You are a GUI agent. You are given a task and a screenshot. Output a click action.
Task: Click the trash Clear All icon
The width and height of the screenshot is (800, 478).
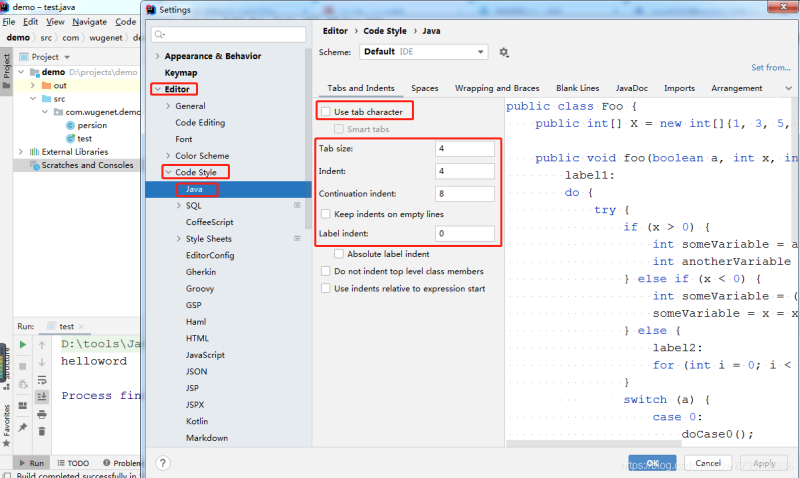(x=42, y=430)
